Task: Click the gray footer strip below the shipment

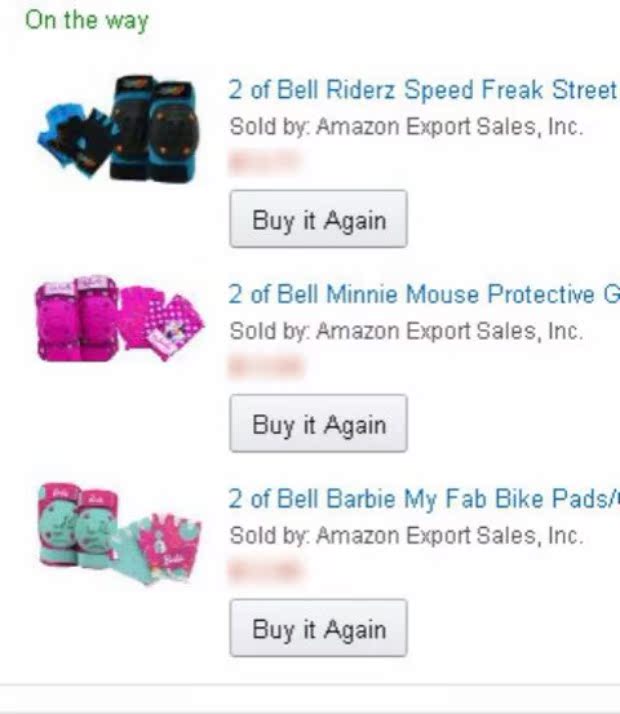Action: pyautogui.click(x=310, y=699)
